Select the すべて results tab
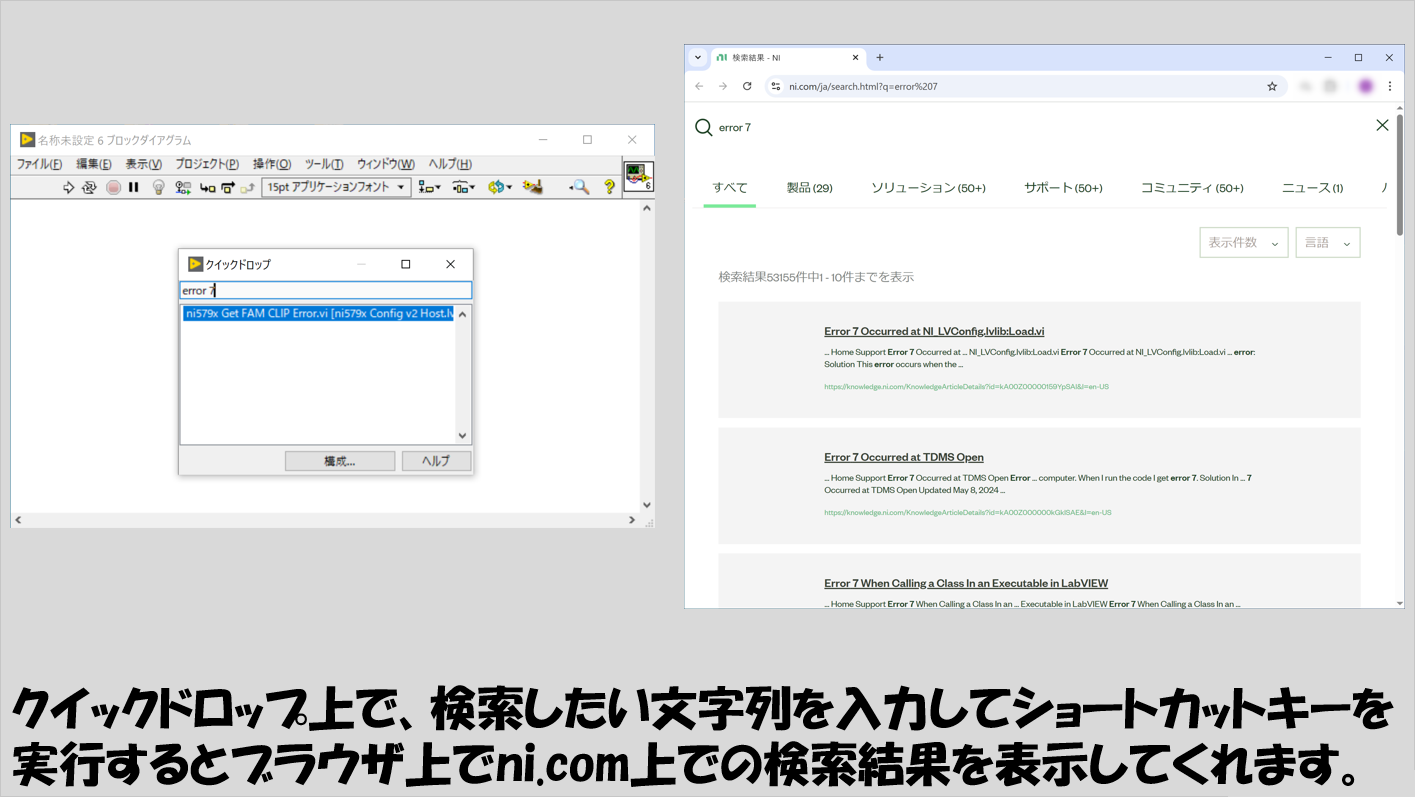 point(730,188)
